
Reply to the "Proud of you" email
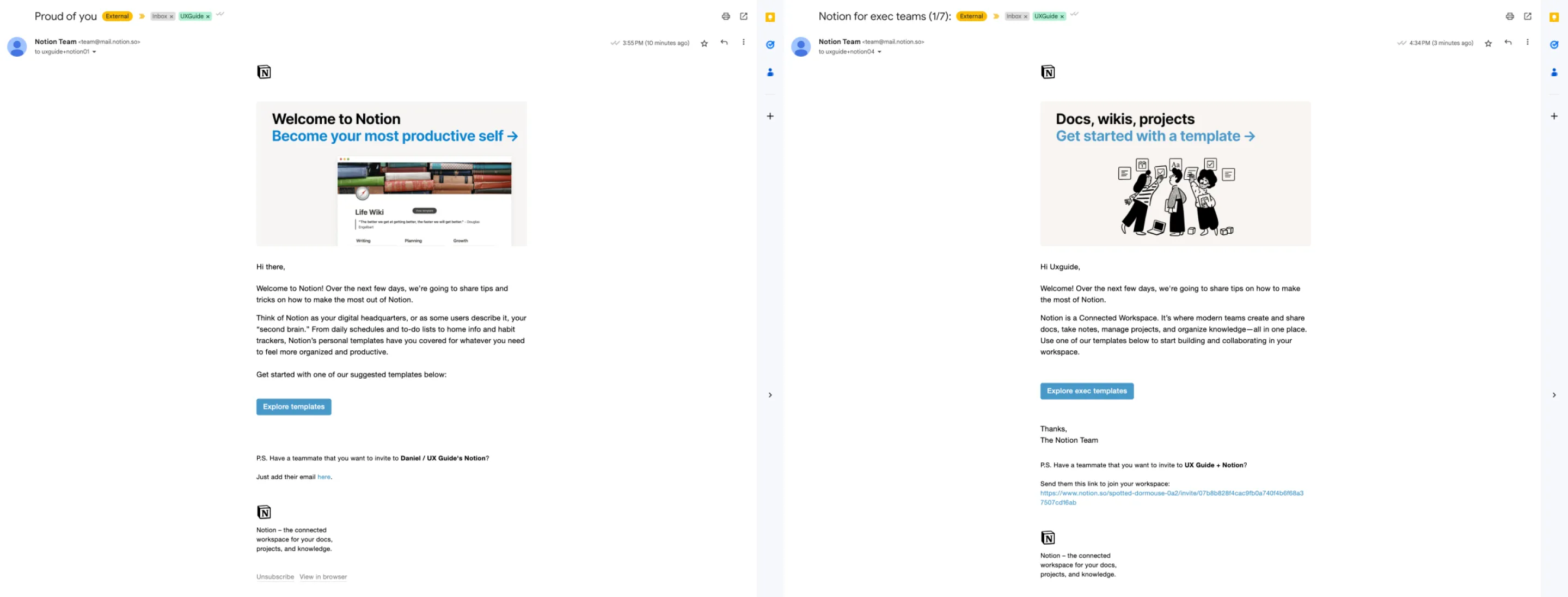[x=724, y=42]
